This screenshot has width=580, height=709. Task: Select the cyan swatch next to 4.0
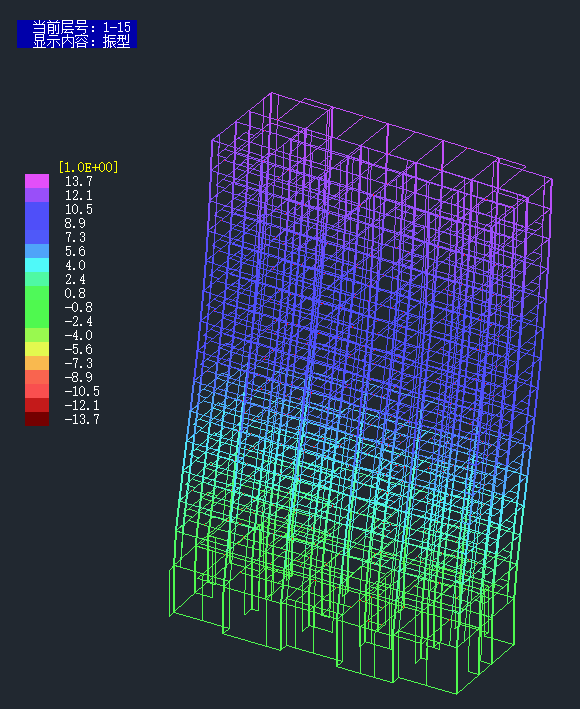pyautogui.click(x=37, y=265)
